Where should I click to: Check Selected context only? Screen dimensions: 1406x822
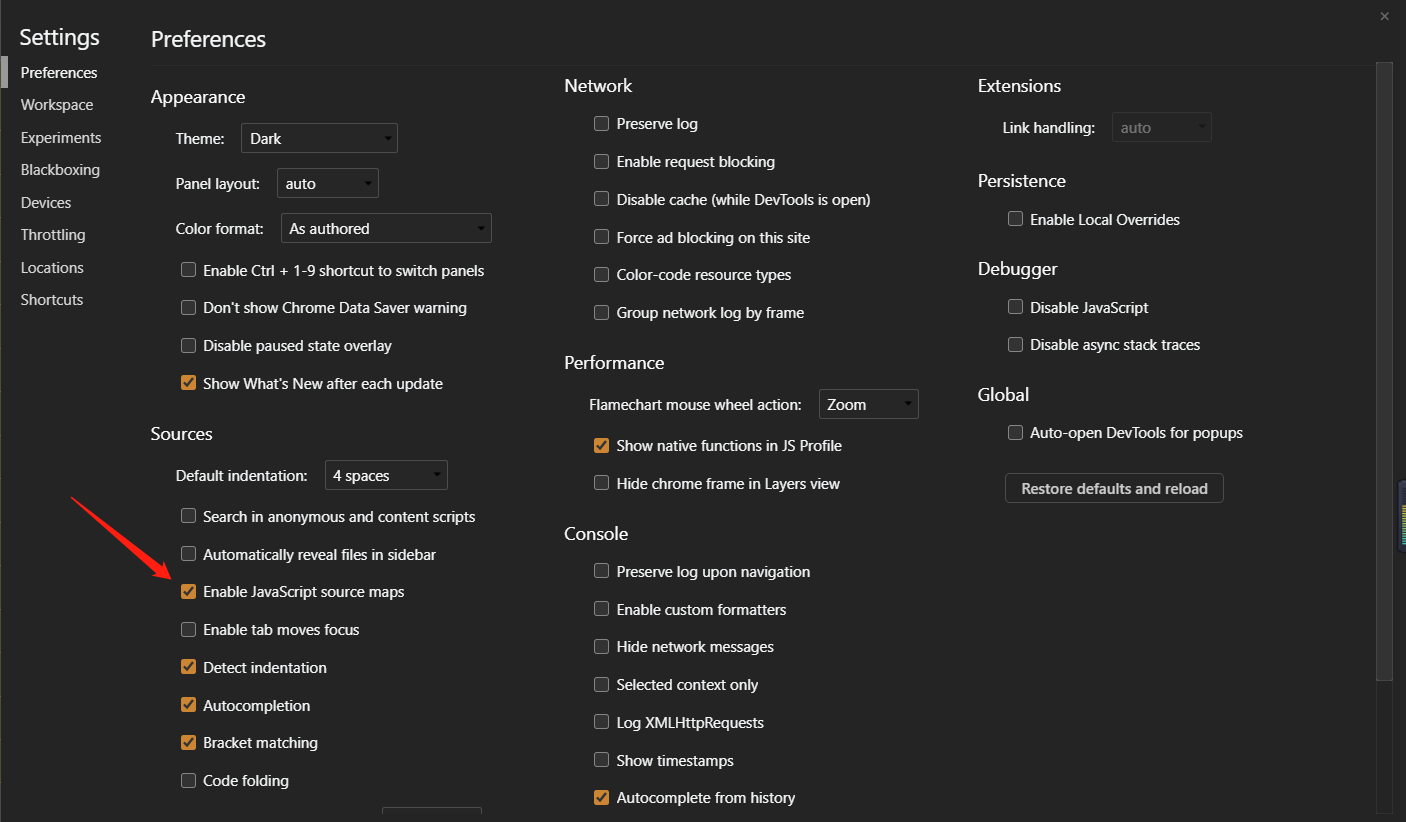tap(601, 684)
